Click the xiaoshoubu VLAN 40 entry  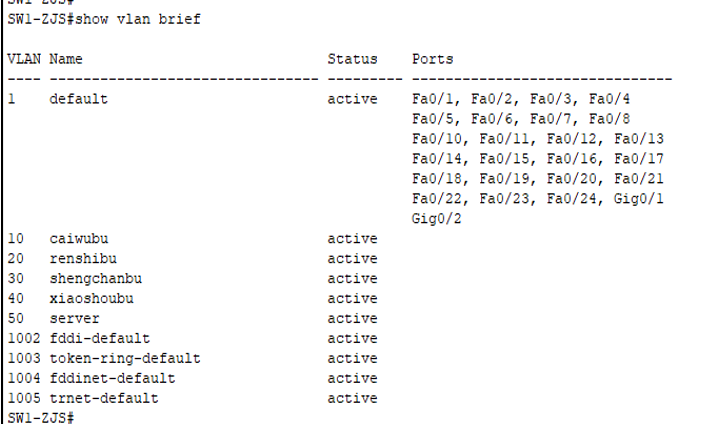coord(91,298)
